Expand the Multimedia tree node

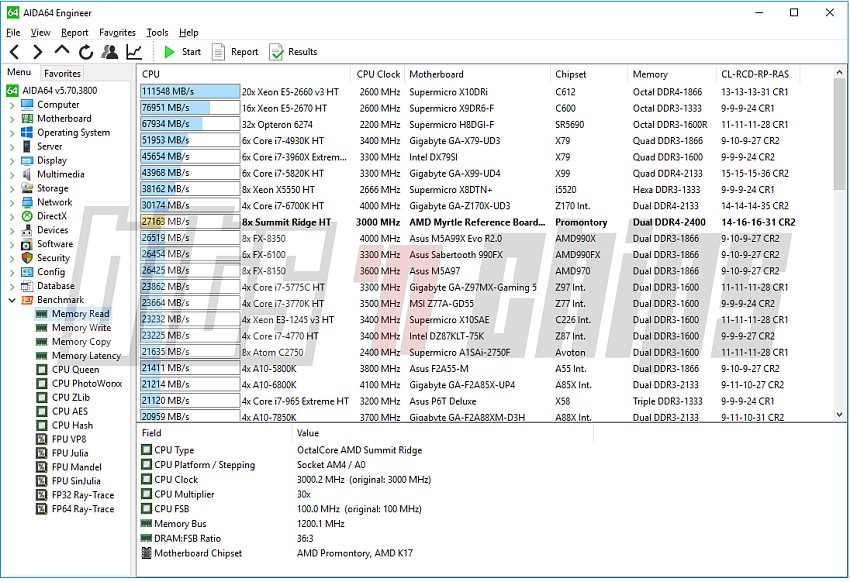point(12,175)
